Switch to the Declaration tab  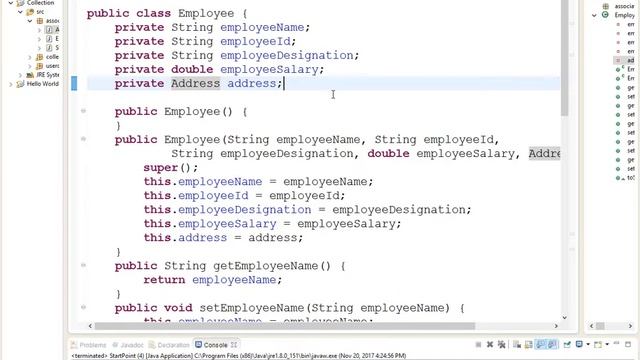click(169, 345)
